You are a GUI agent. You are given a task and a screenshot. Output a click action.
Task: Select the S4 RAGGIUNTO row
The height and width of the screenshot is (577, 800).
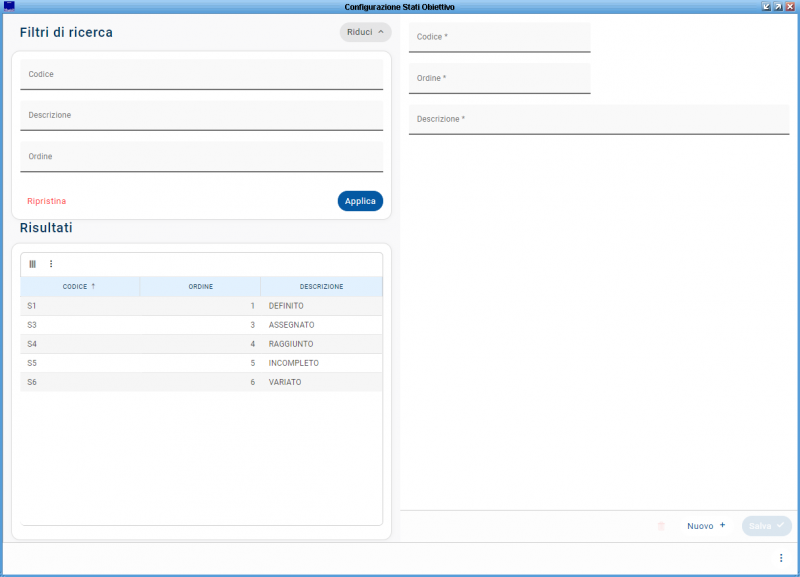[200, 344]
